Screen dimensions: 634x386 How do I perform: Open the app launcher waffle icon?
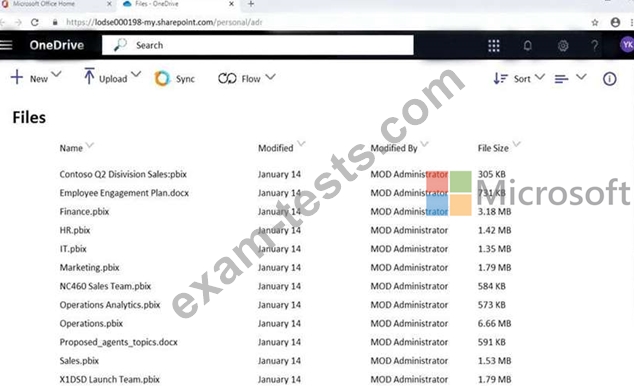pos(494,45)
